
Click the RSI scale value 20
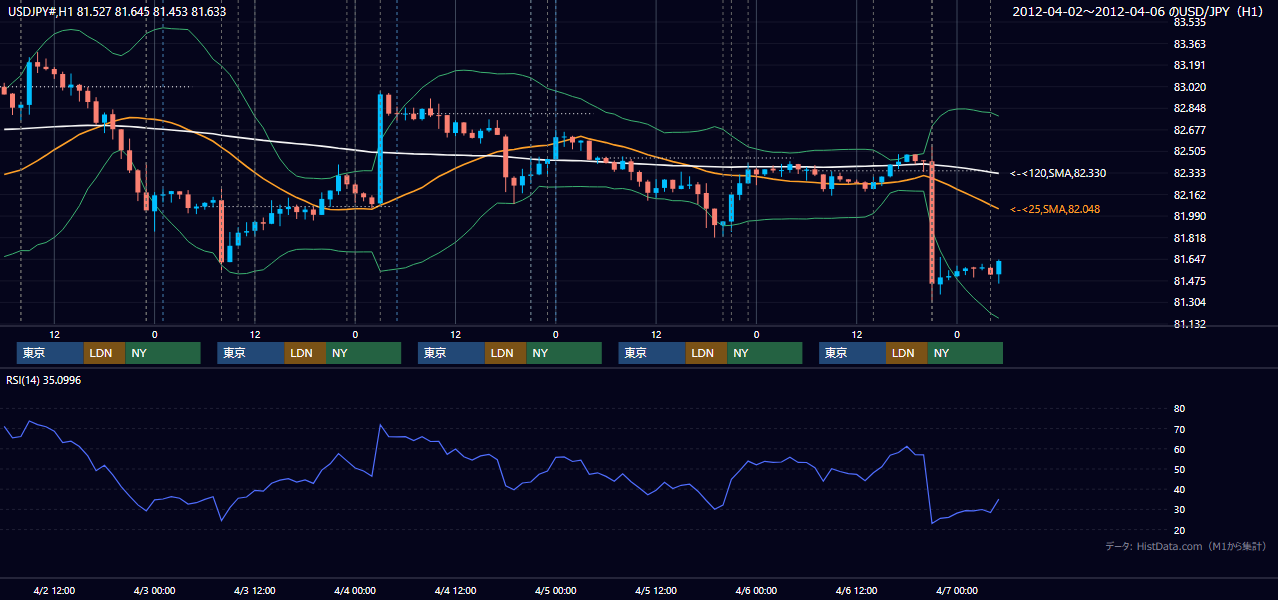click(1179, 530)
